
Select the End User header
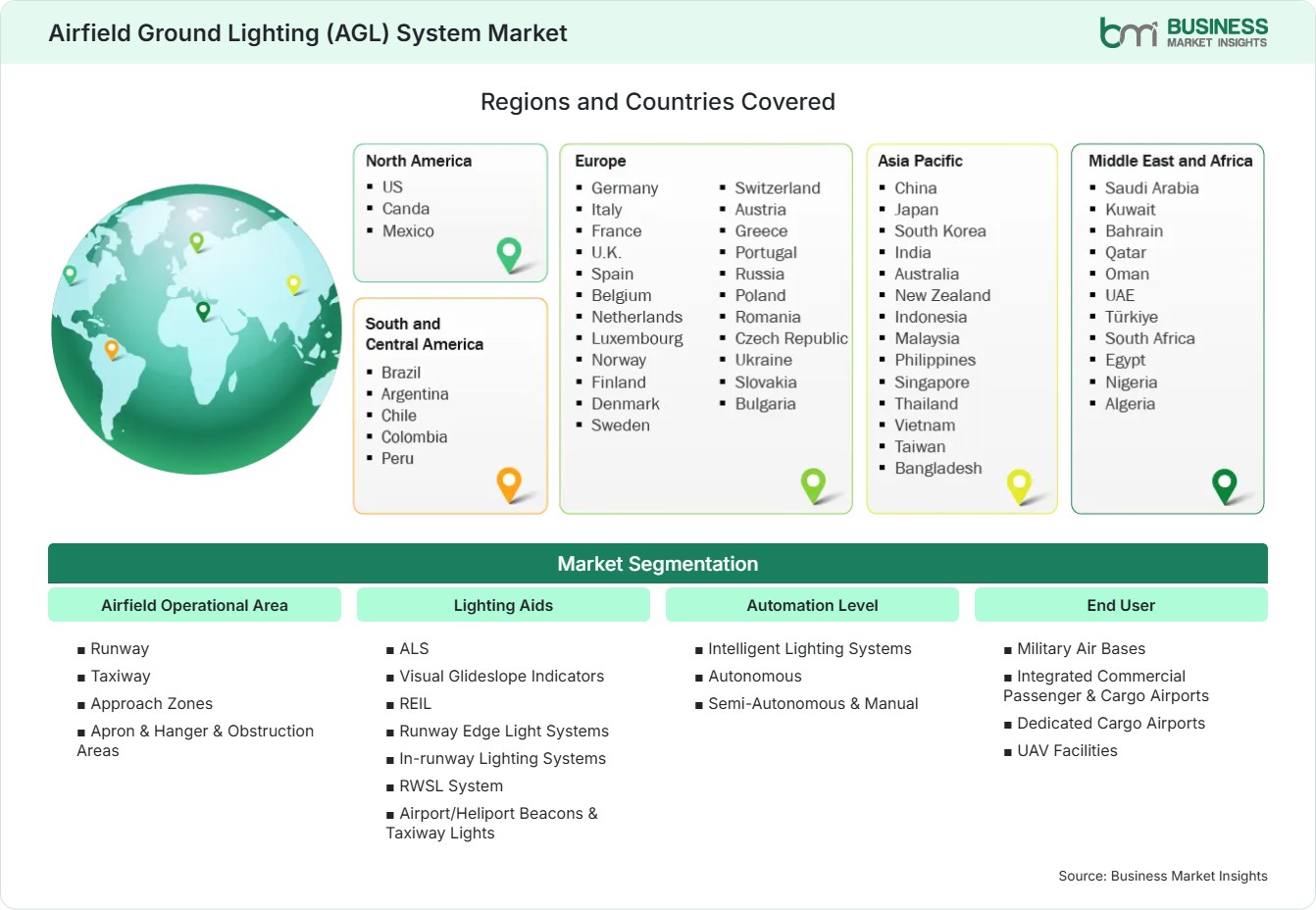pyautogui.click(x=1121, y=605)
